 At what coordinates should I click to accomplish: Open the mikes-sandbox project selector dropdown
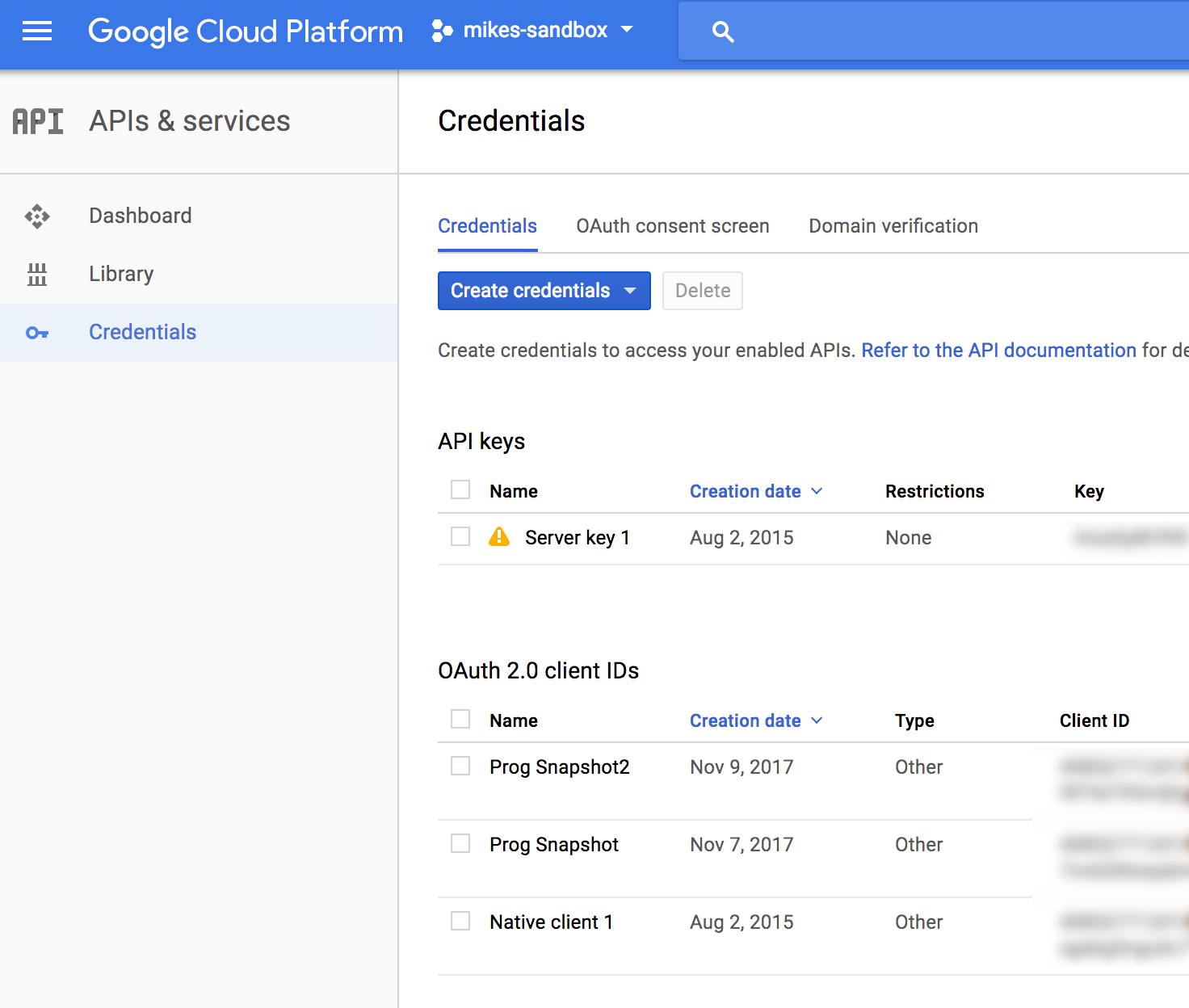[532, 31]
